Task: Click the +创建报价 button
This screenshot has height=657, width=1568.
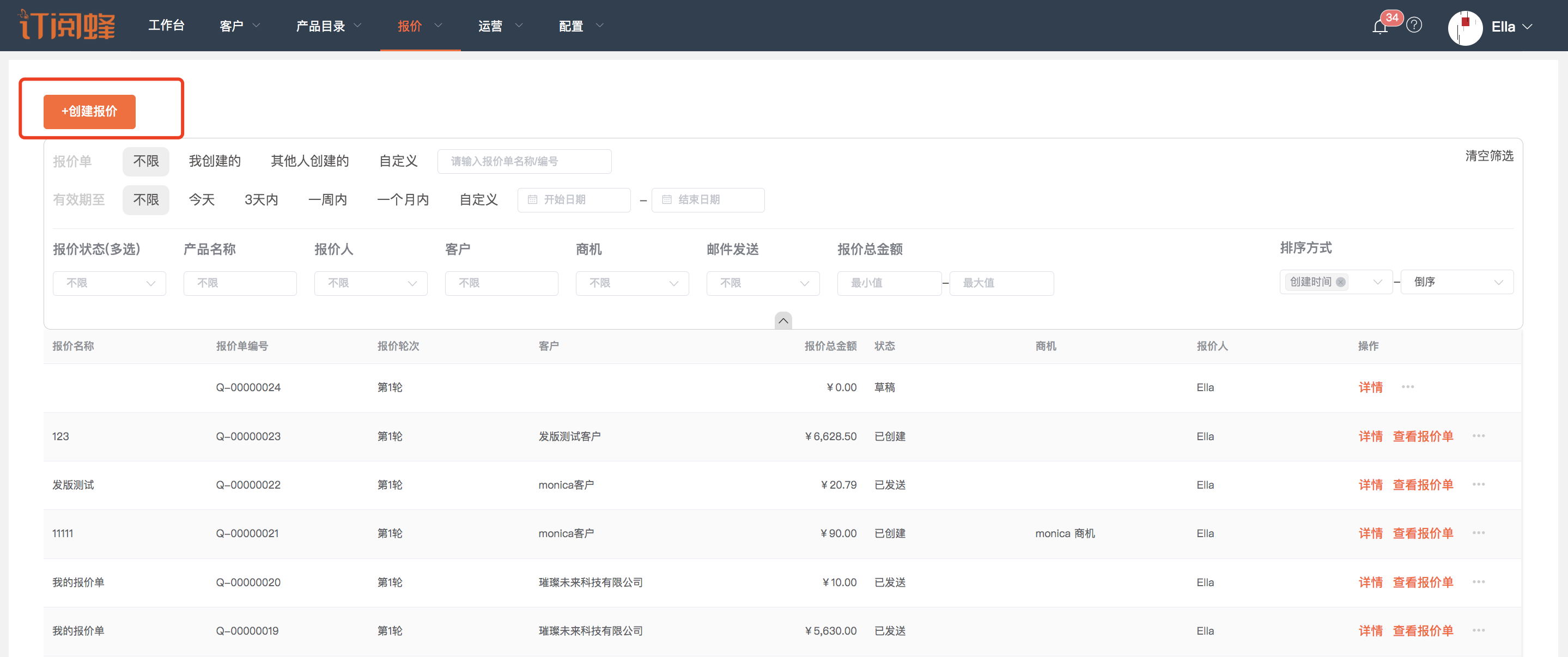Action: point(89,112)
